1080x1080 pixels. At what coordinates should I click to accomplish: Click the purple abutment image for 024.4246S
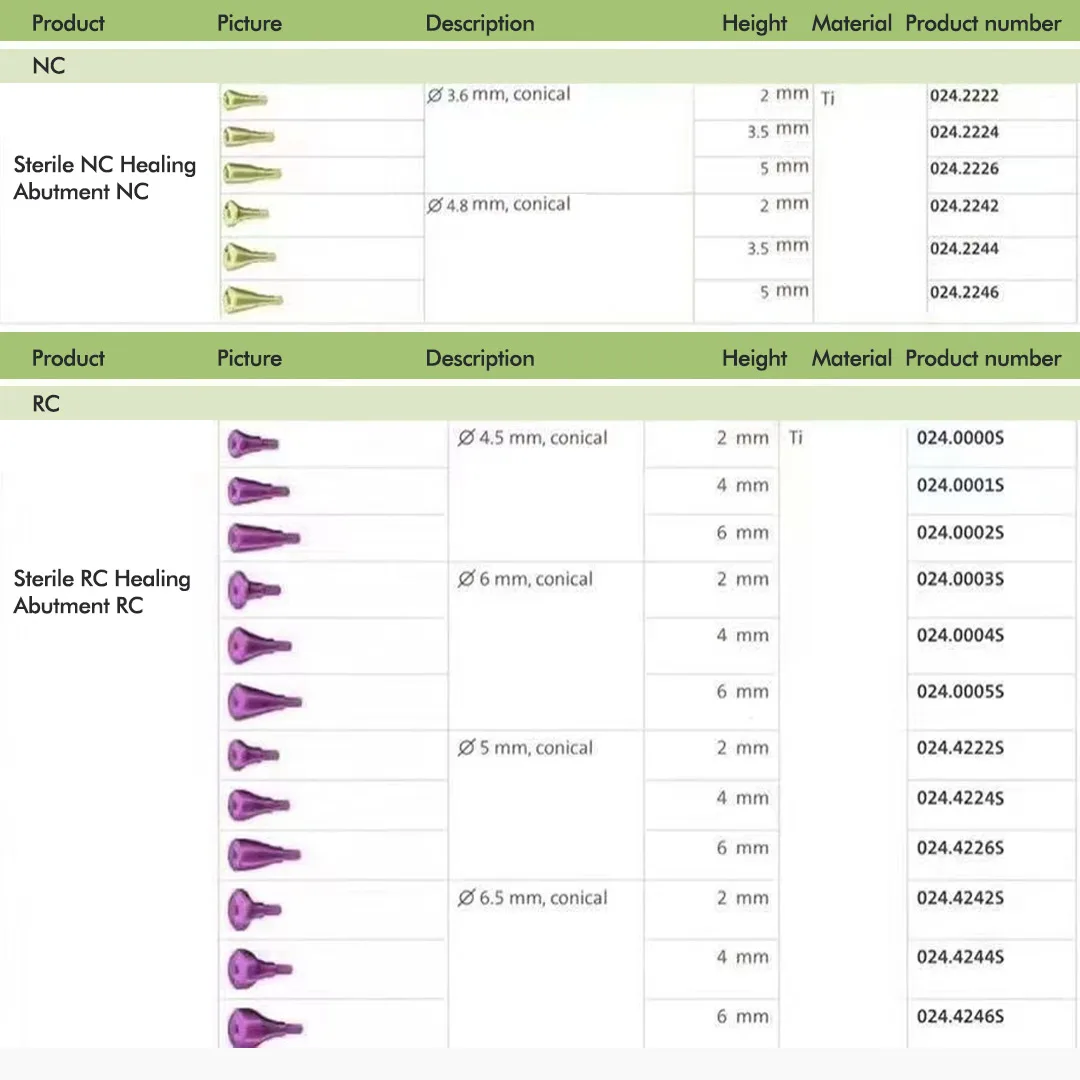click(x=265, y=1028)
